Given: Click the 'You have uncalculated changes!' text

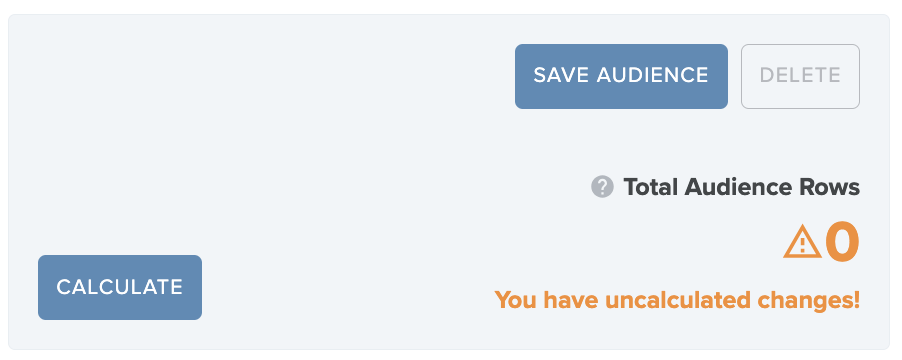Looking at the screenshot, I should [x=677, y=300].
